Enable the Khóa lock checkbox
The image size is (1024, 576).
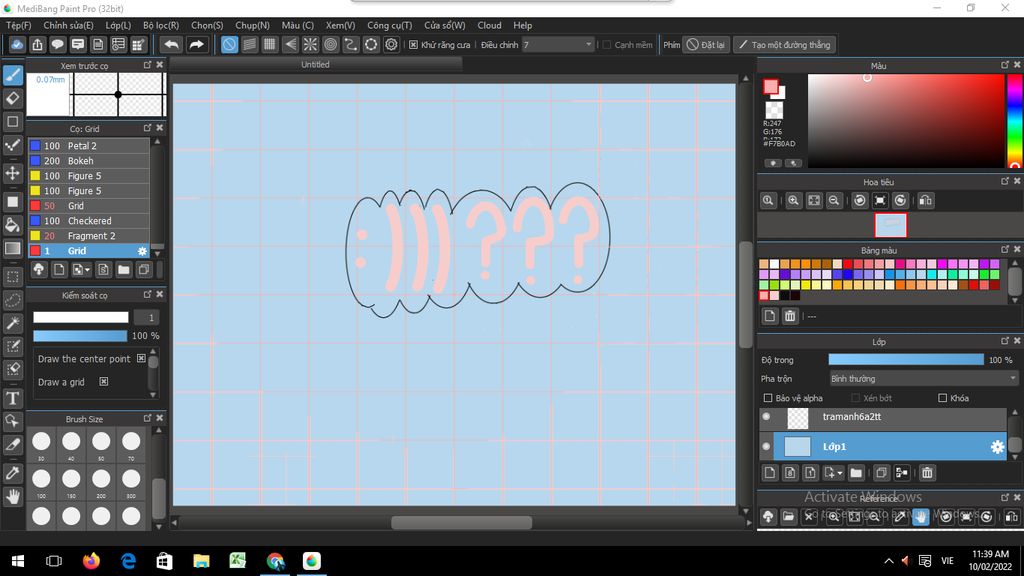tap(942, 398)
